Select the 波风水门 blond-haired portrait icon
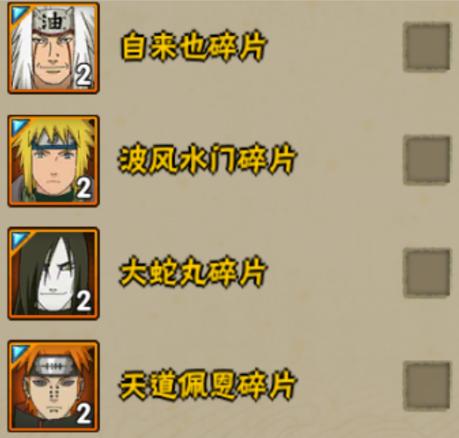Screen dimensions: 459x438 53,161
